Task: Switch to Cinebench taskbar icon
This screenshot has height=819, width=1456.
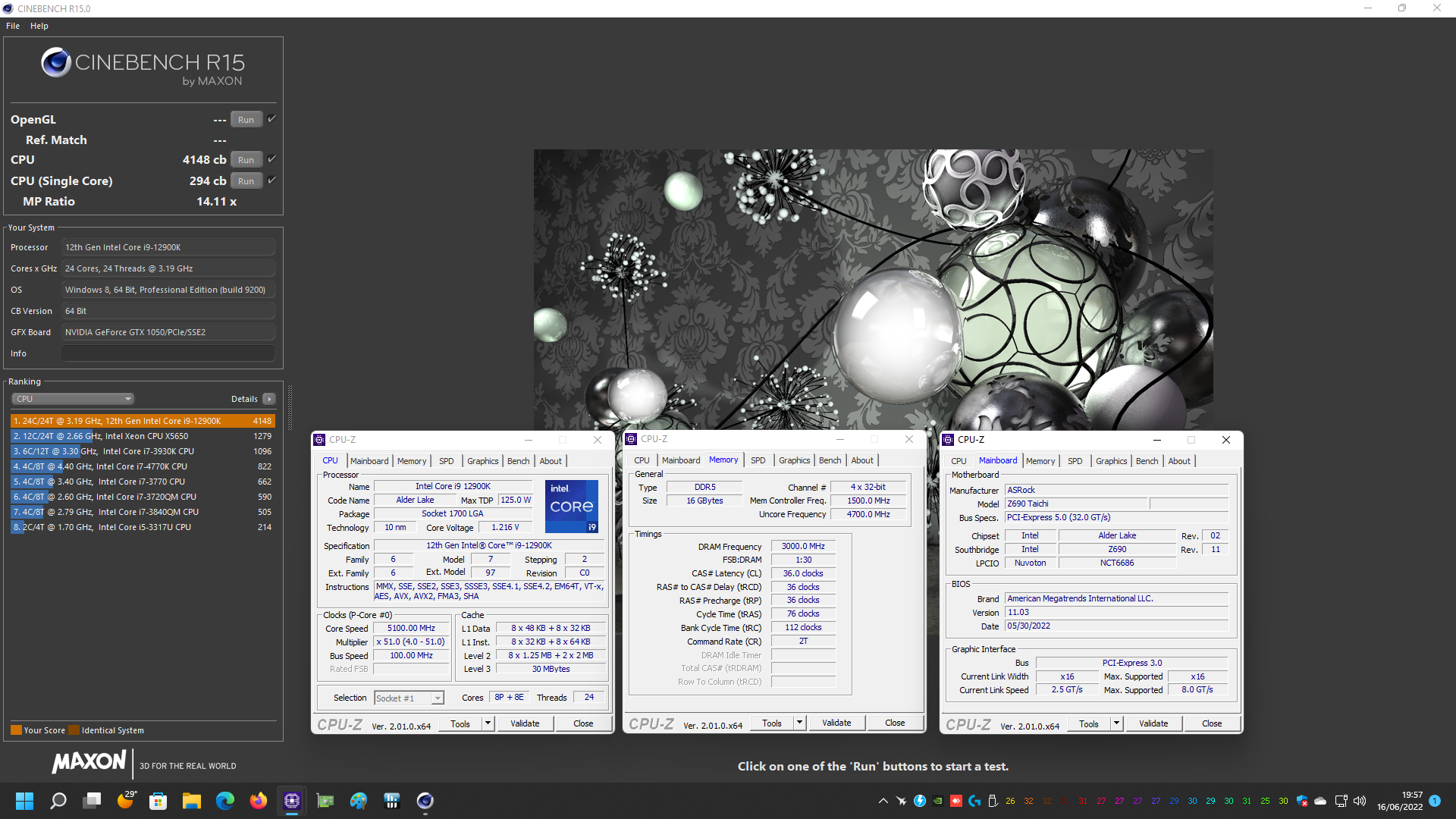Action: pos(425,801)
